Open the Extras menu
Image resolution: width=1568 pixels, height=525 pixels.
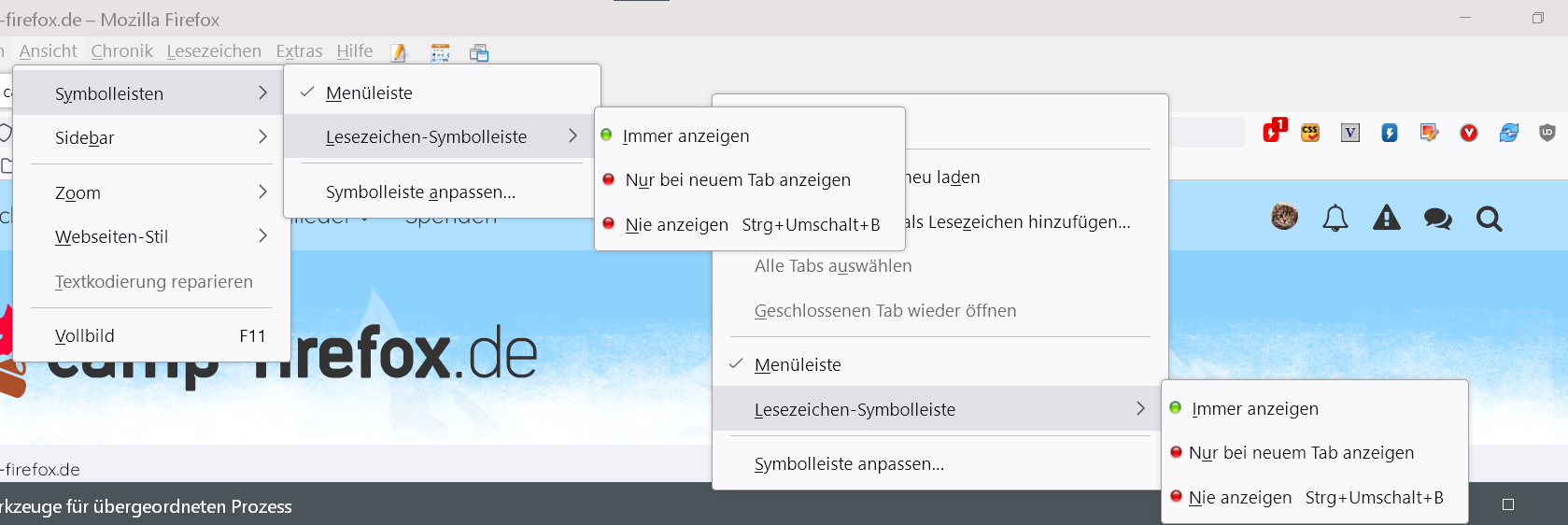(x=299, y=51)
